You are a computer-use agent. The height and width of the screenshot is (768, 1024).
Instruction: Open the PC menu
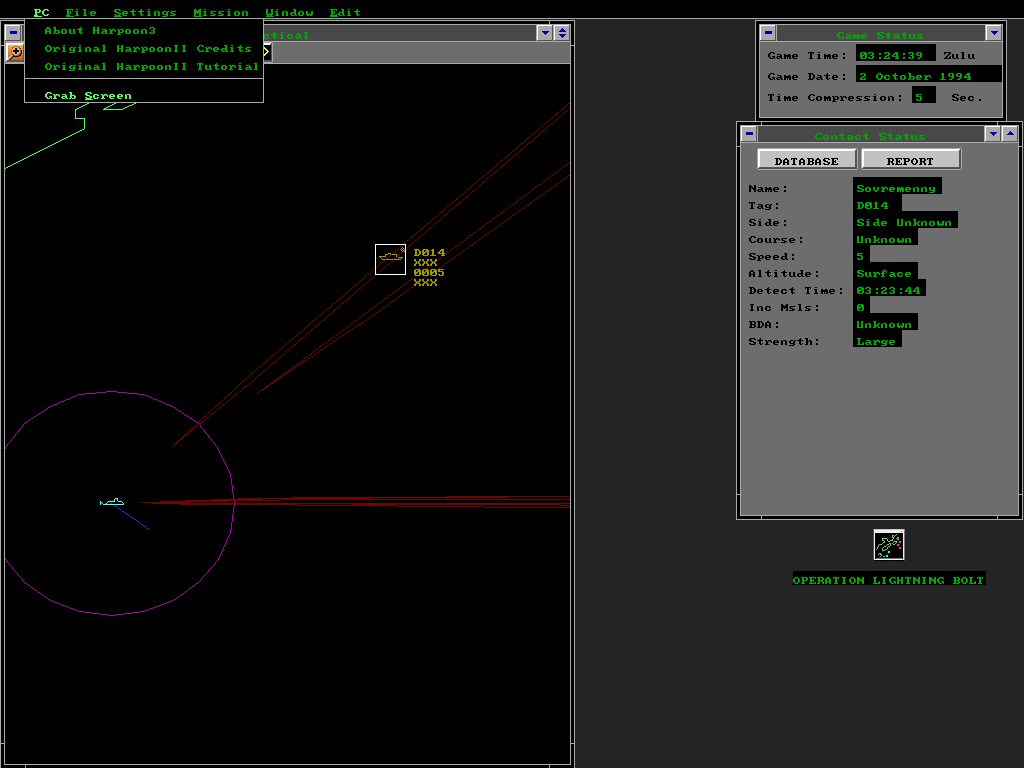coord(41,12)
